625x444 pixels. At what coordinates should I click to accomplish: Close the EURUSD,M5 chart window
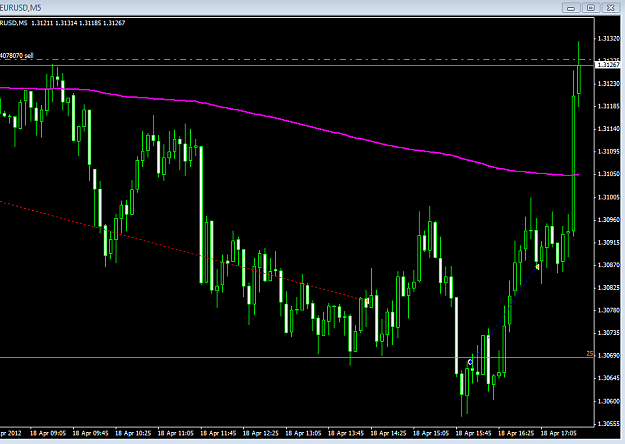pos(610,8)
